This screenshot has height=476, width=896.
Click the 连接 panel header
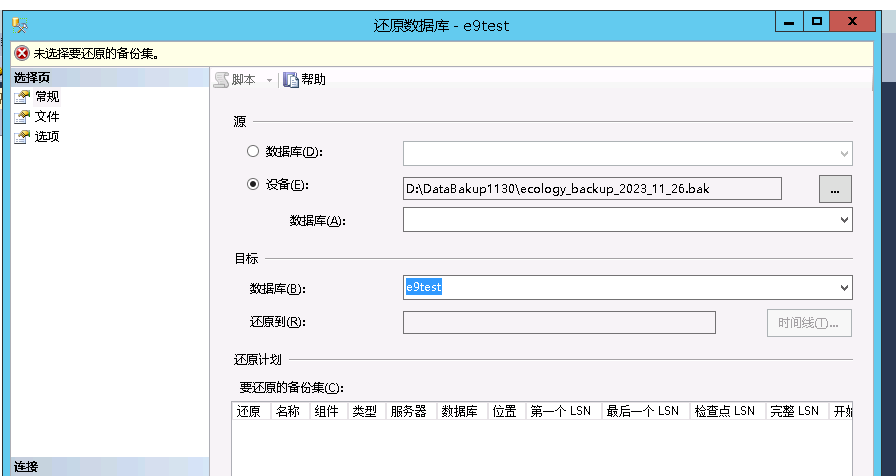pos(110,466)
